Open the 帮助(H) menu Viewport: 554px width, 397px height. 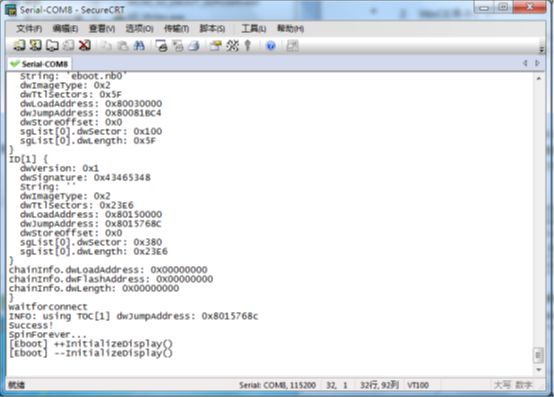coord(290,28)
